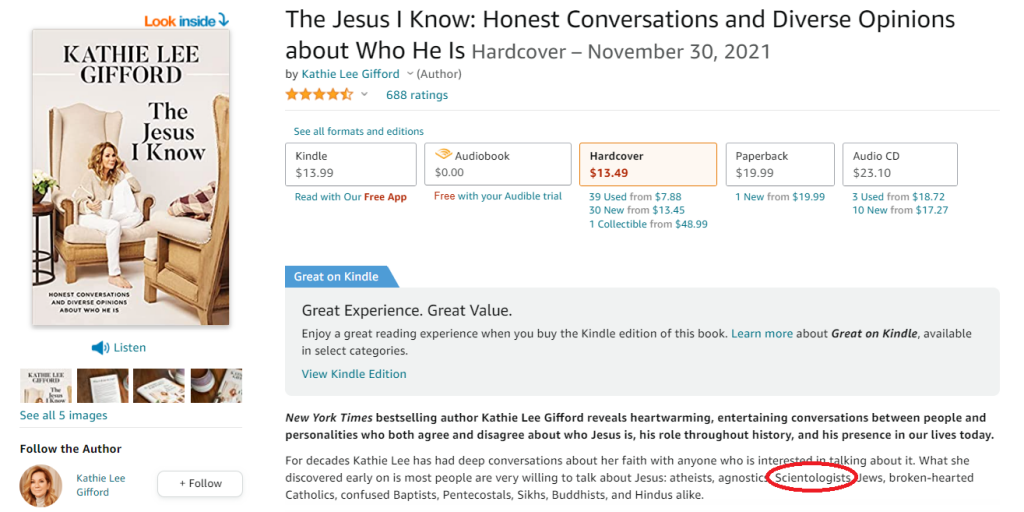Select the Audio CD format option
Image resolution: width=1024 pixels, height=512 pixels.
pos(900,165)
